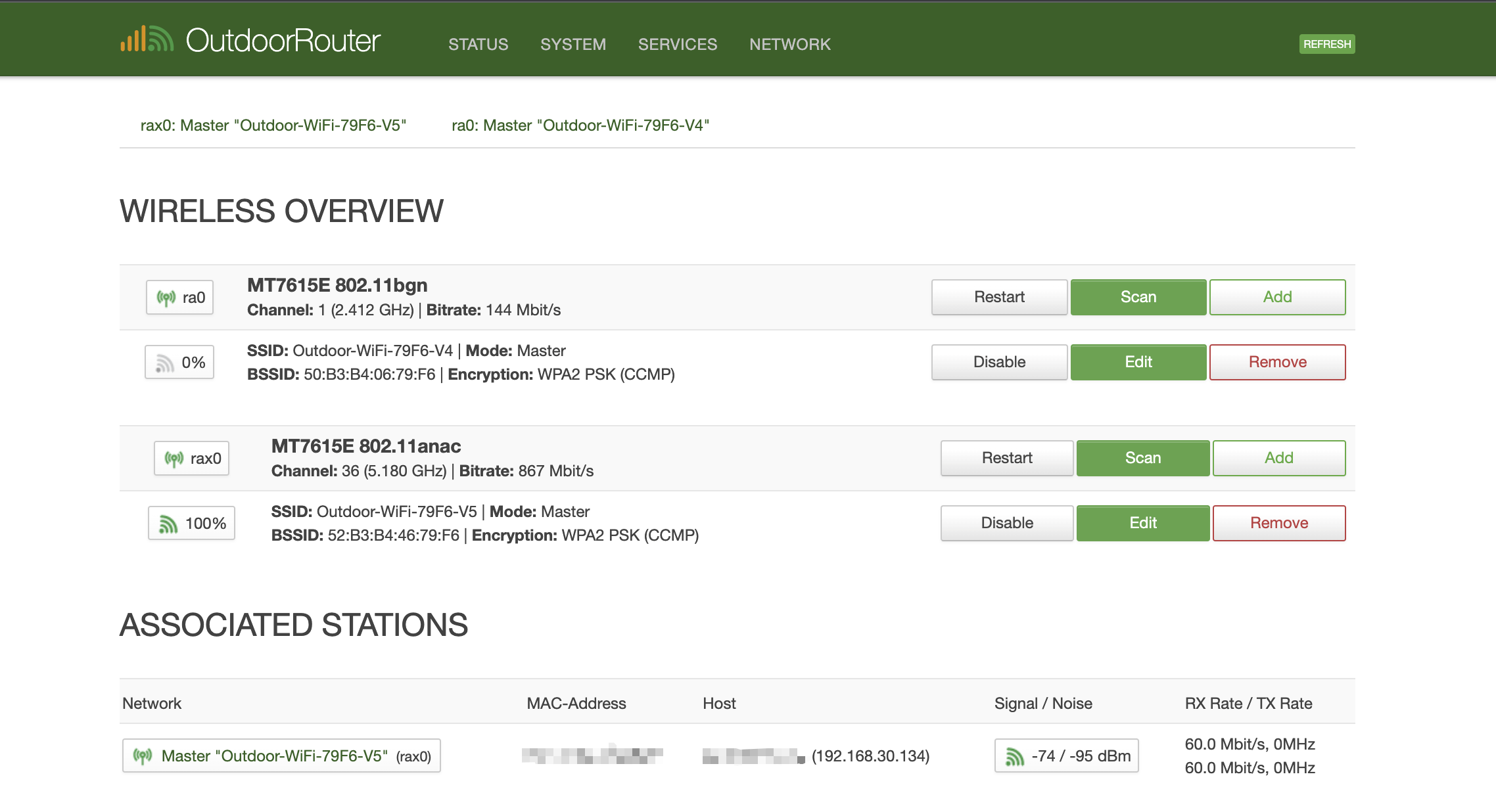Click the -74 / -95 dBm signal badge
The image size is (1496, 812).
pos(1066,756)
